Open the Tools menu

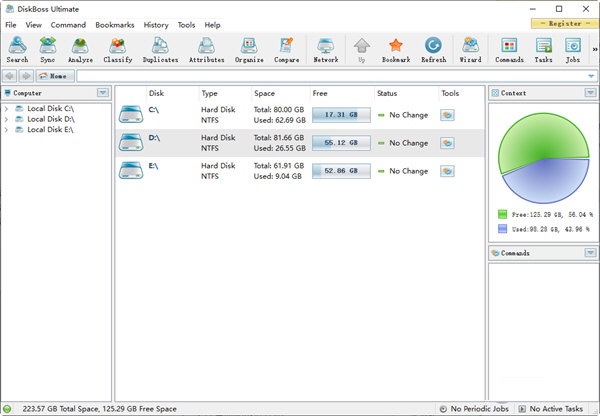click(x=186, y=25)
